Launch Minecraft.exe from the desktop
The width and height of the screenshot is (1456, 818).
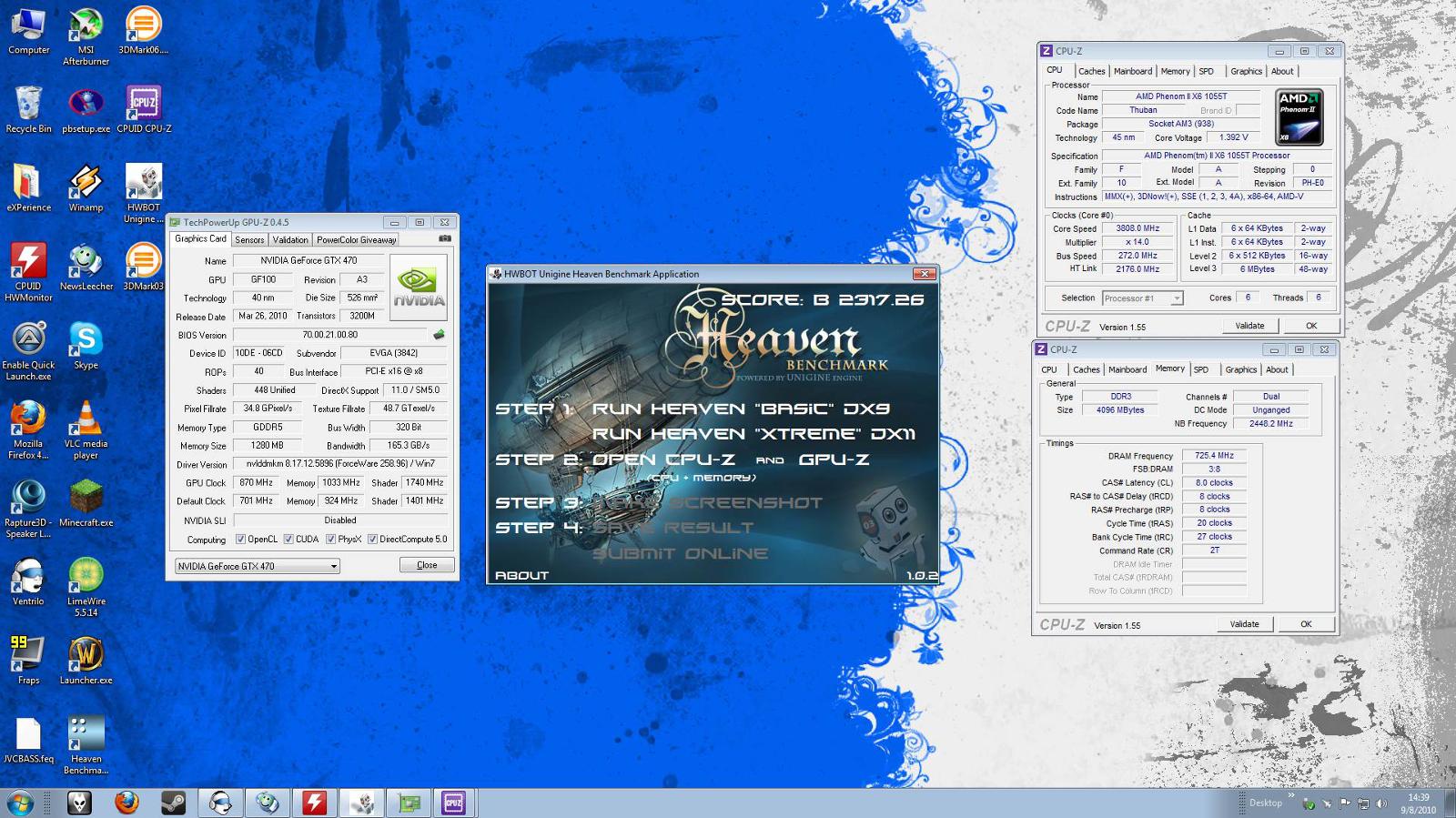pos(86,504)
